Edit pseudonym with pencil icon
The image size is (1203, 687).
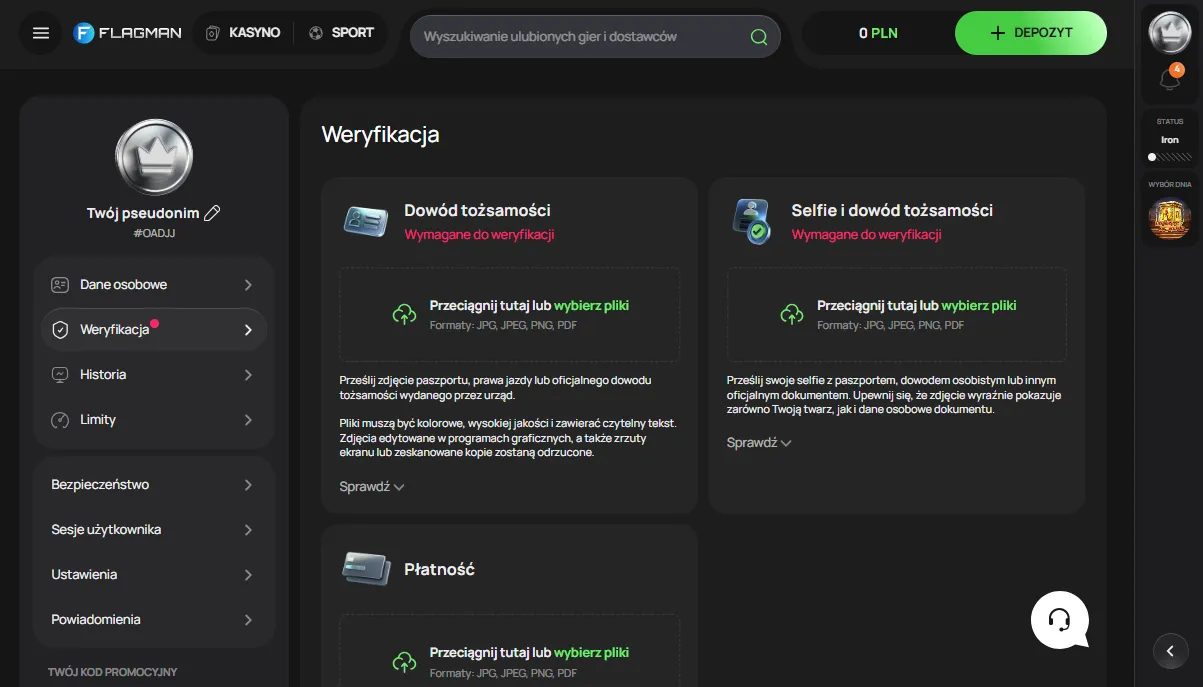click(x=212, y=213)
